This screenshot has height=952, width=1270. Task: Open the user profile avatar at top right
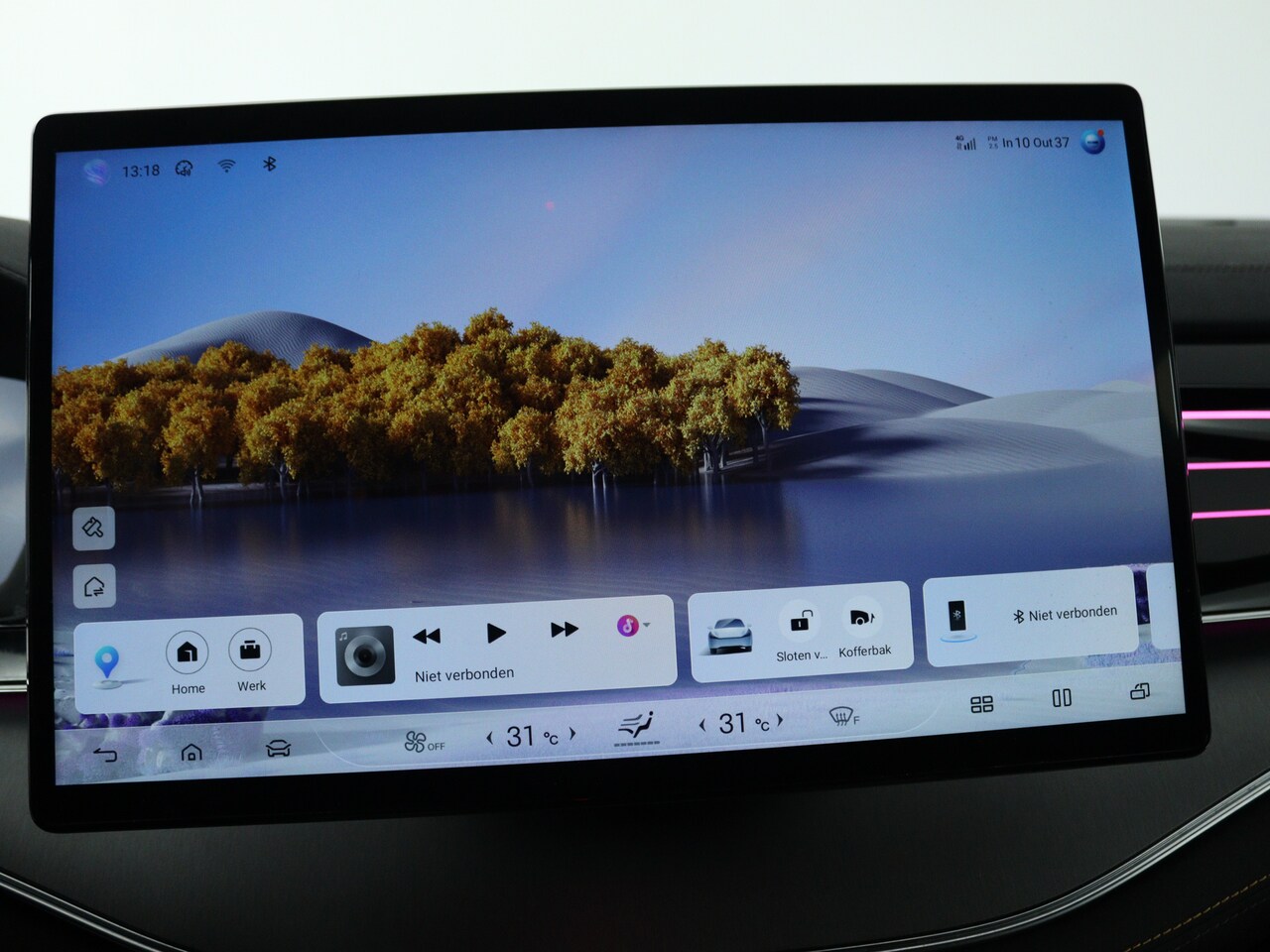click(x=1092, y=142)
